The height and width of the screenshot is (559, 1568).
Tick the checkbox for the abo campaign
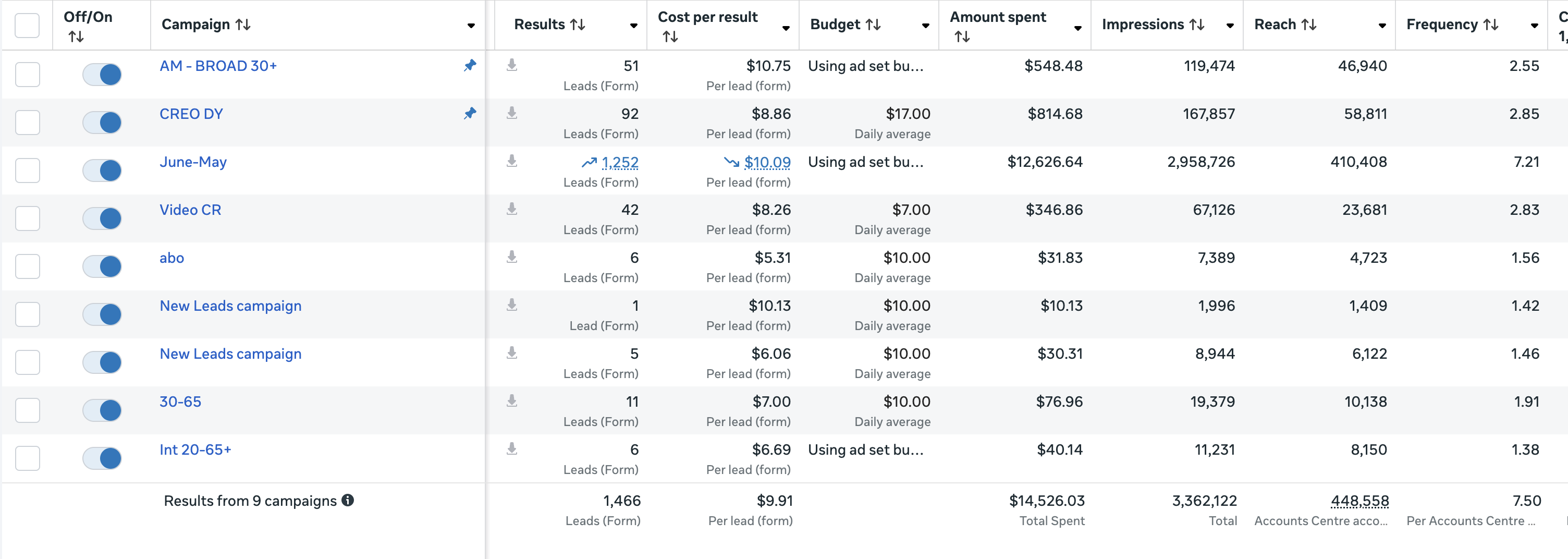click(x=28, y=266)
